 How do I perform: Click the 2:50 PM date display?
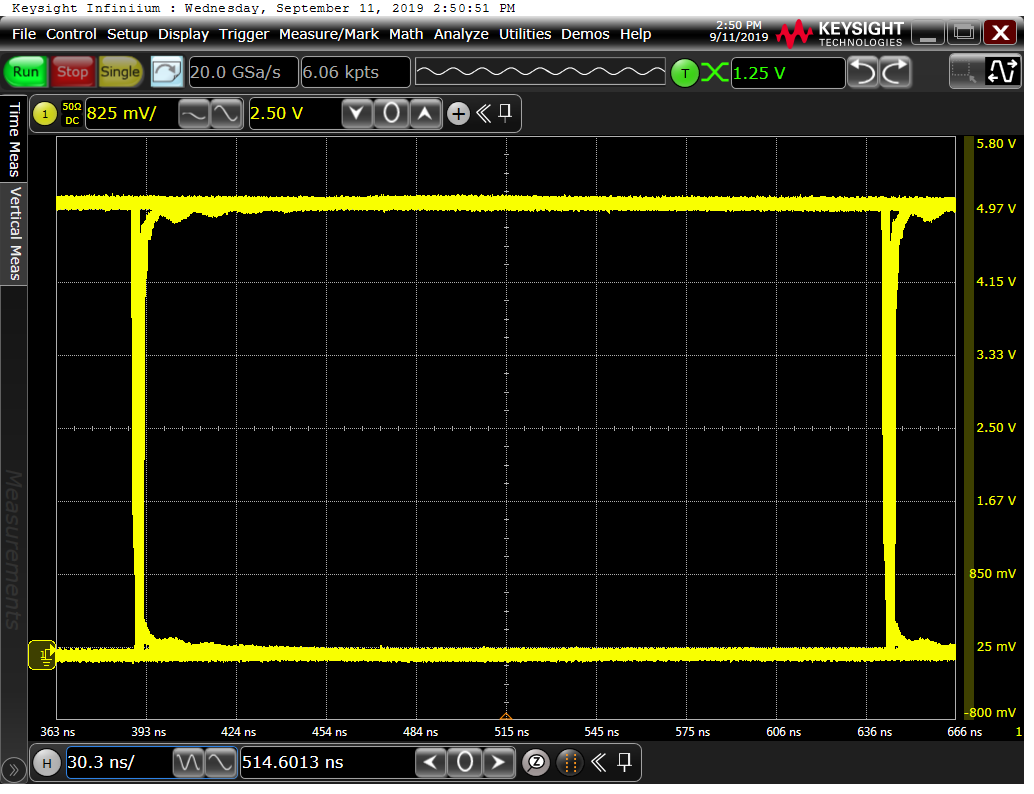click(x=739, y=32)
